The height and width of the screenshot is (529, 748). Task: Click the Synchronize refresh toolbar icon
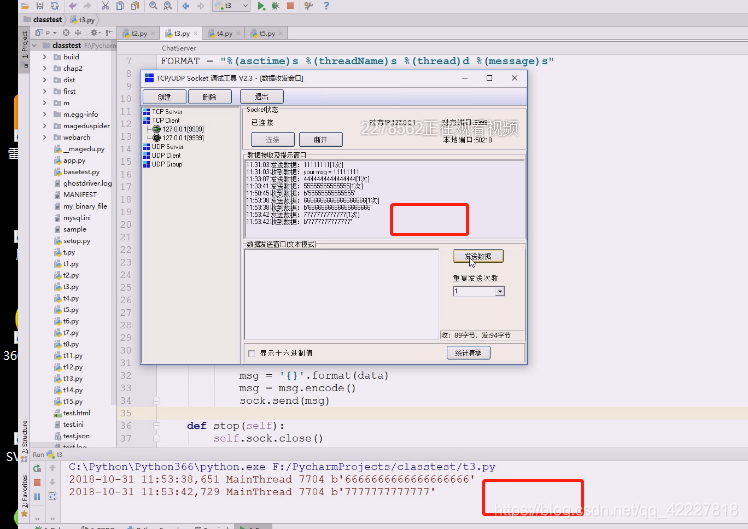[55, 6]
